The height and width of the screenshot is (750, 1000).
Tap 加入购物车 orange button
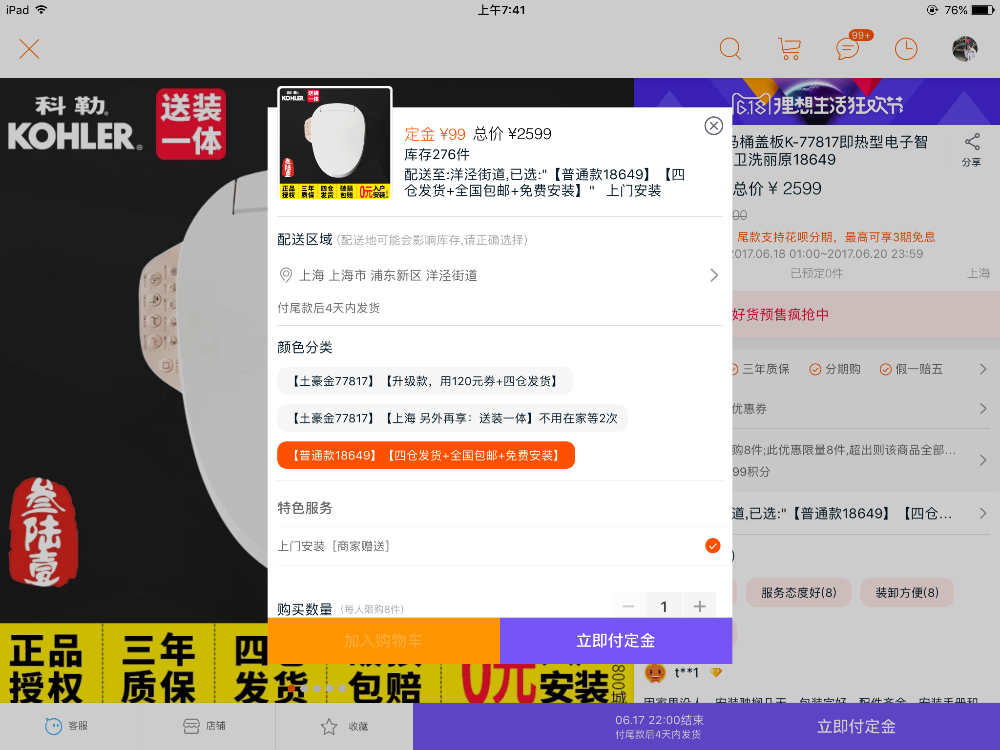[384, 641]
